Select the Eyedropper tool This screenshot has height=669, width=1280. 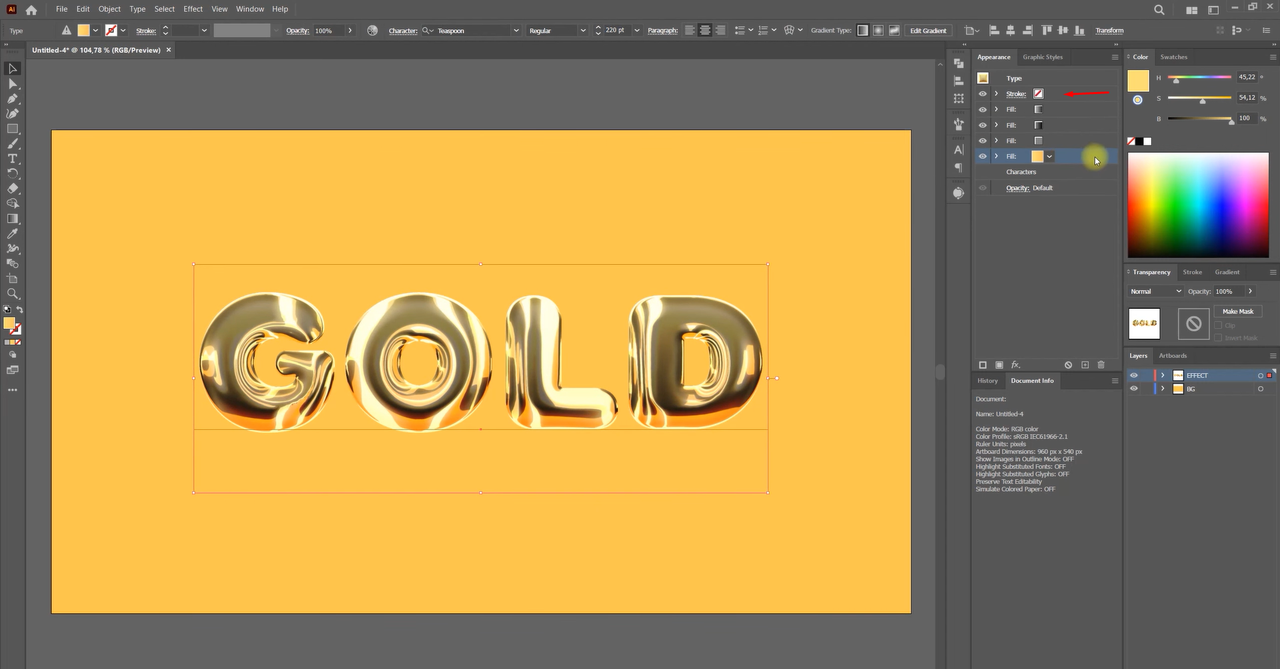(13, 233)
